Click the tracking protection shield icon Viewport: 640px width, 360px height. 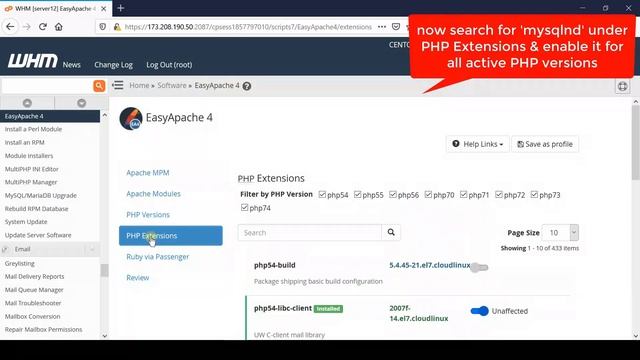click(x=102, y=27)
